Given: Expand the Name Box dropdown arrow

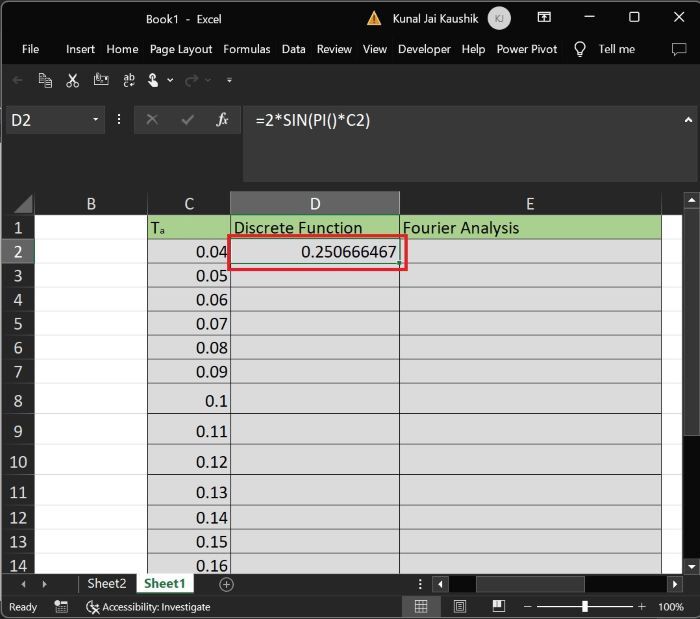Looking at the screenshot, I should point(97,120).
